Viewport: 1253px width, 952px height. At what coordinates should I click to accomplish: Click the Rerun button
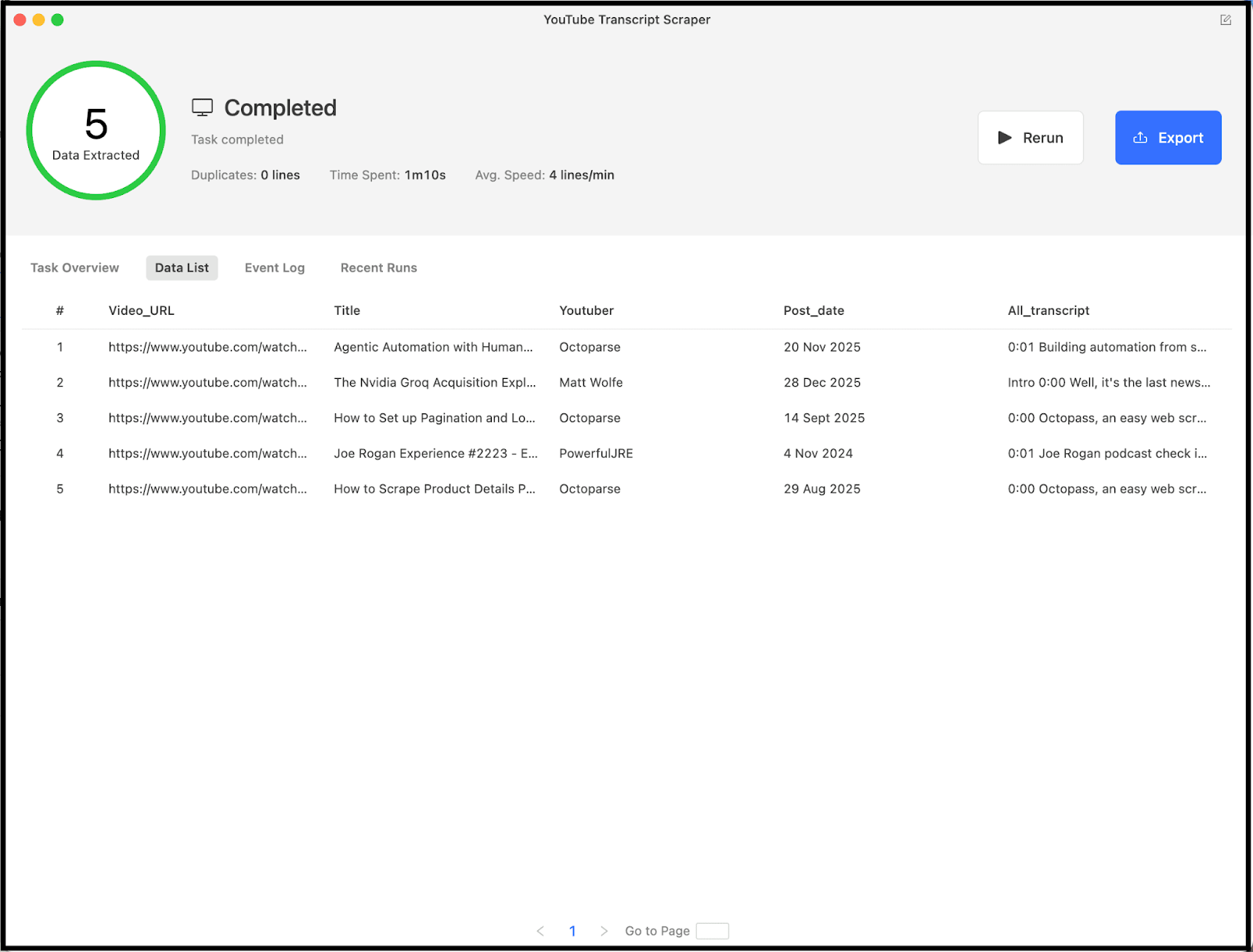1031,137
